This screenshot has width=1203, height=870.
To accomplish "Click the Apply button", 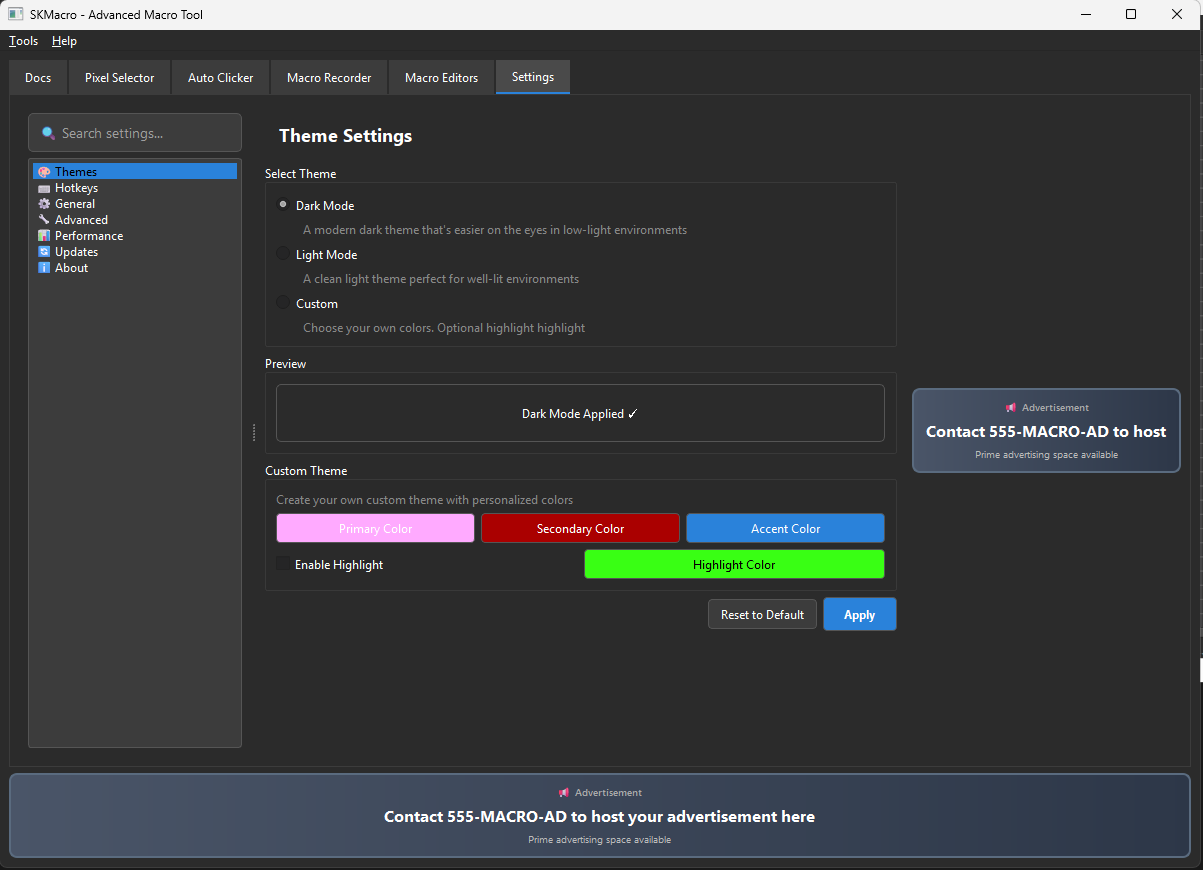I will coord(860,614).
